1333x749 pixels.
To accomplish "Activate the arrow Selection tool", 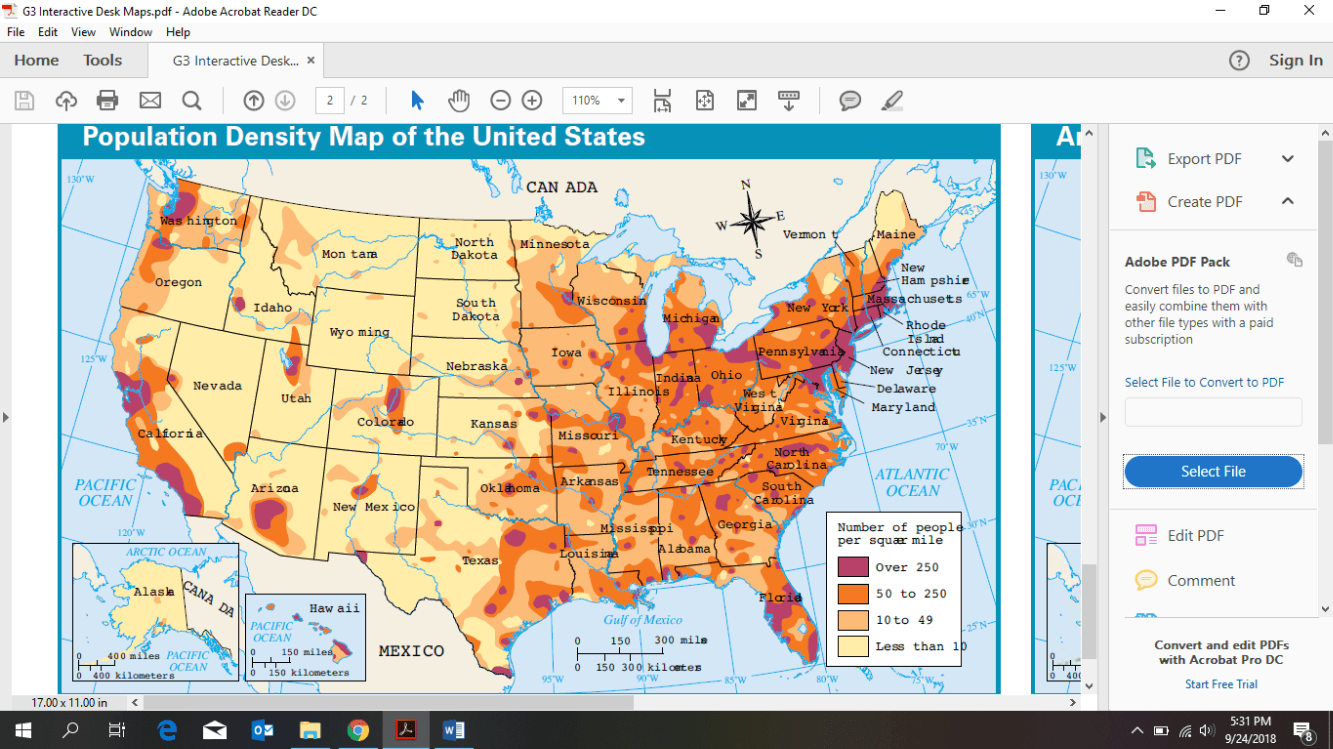I will point(417,100).
